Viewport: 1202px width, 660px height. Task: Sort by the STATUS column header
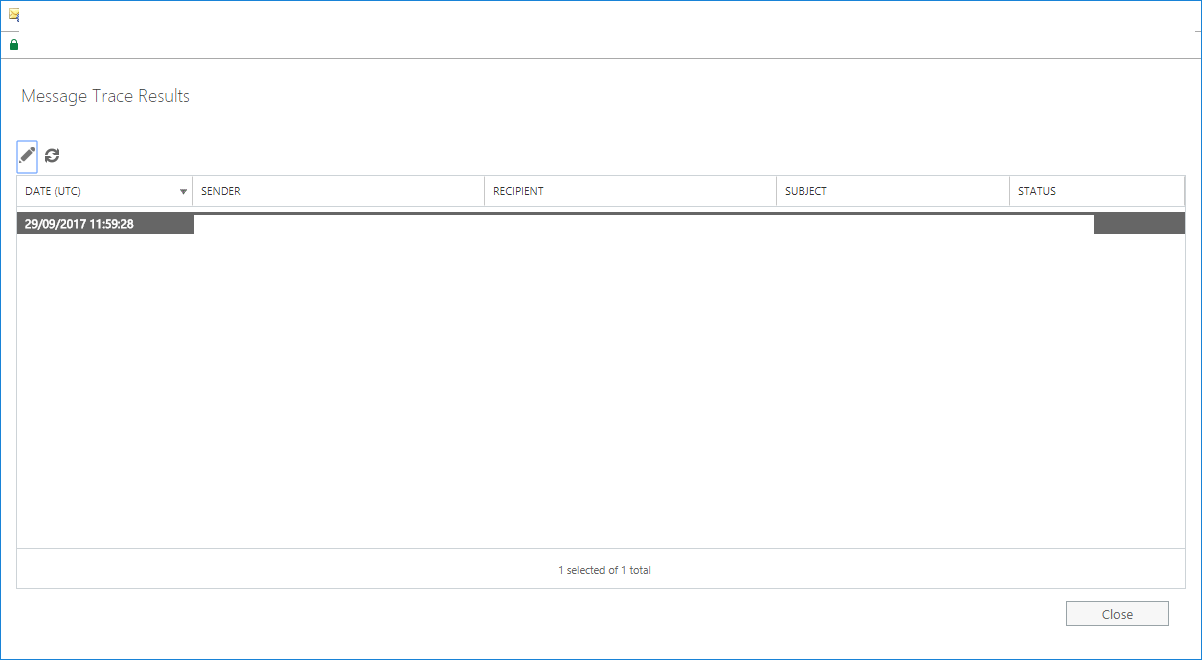coord(1097,191)
